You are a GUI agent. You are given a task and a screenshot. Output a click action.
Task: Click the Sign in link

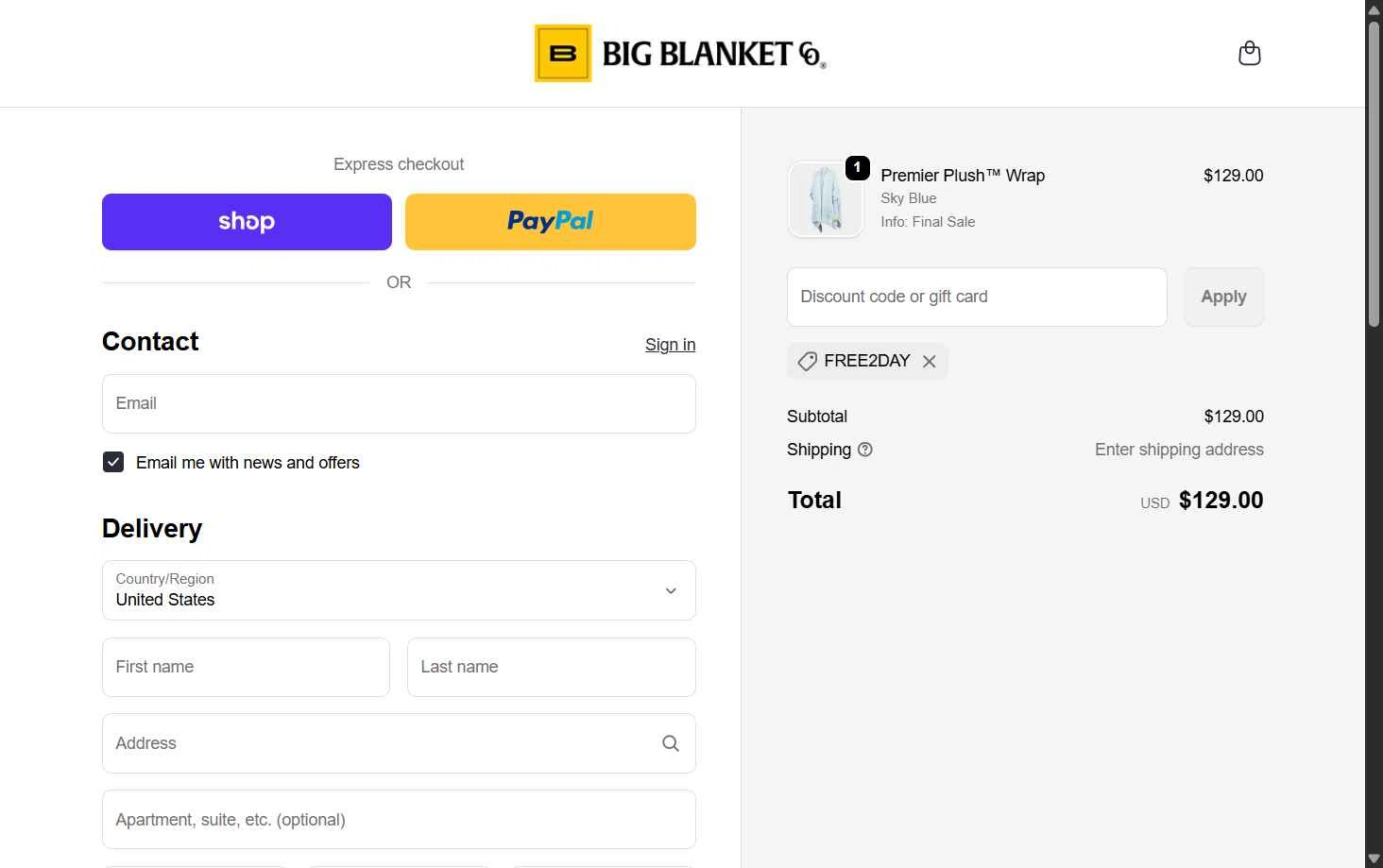[670, 345]
